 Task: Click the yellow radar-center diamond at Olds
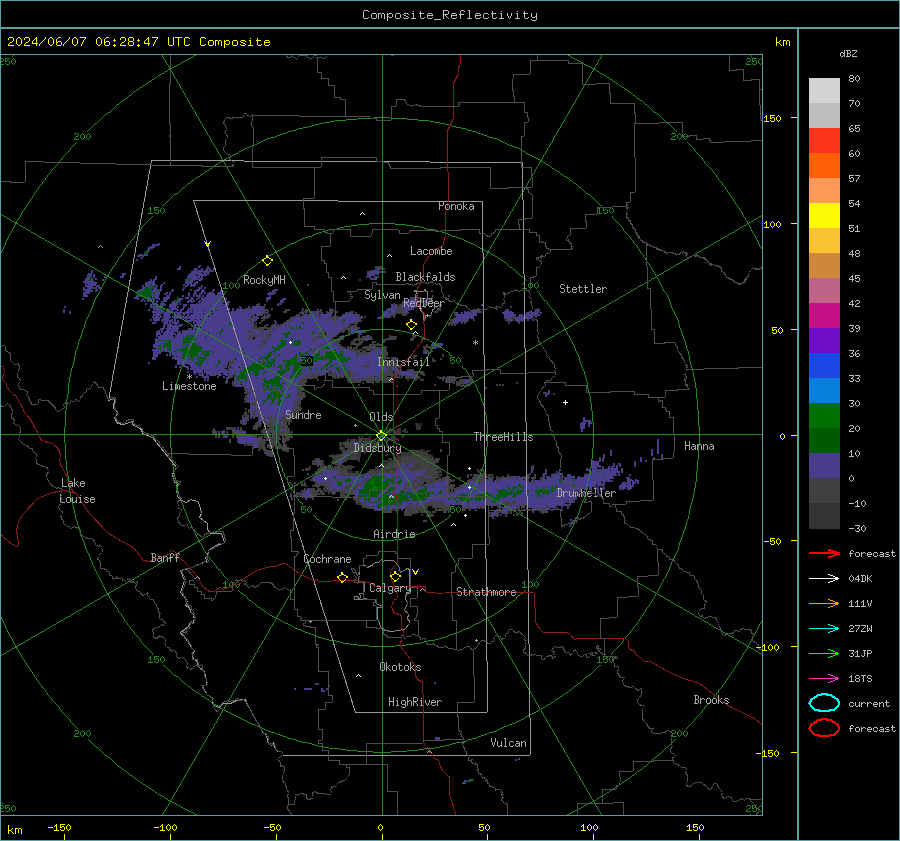[x=381, y=436]
